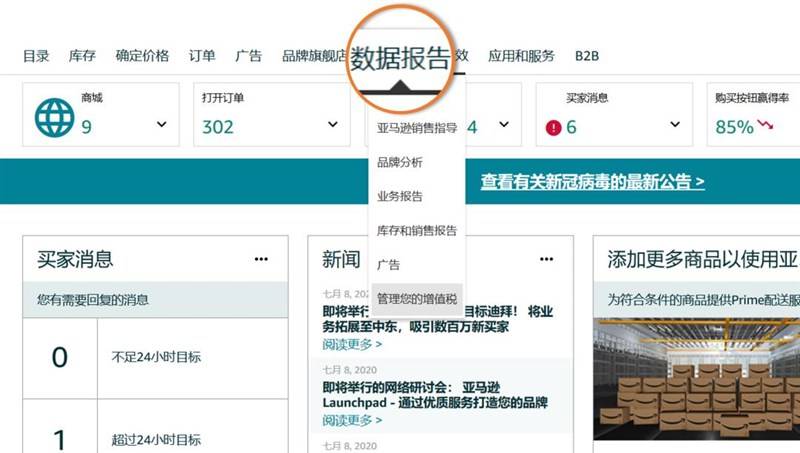The image size is (800, 453).
Task: Click the teal globe marketplace icon
Action: pos(54,118)
